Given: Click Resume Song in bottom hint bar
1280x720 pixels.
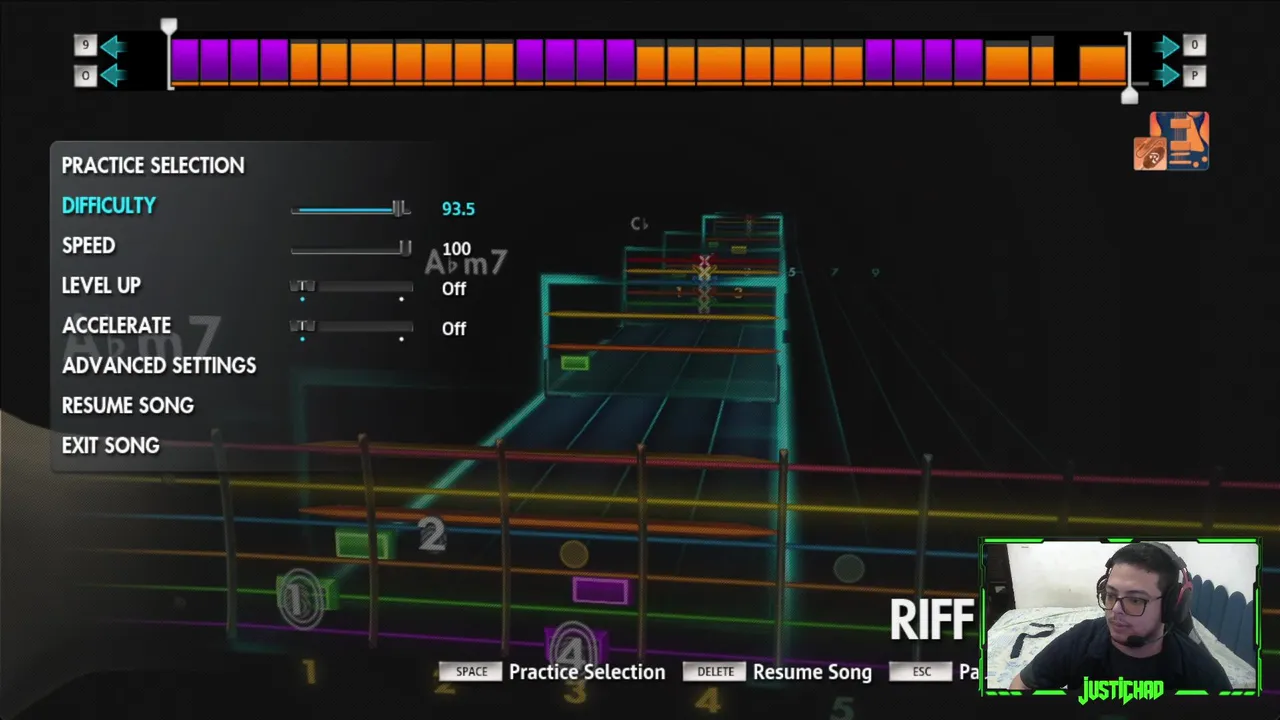Looking at the screenshot, I should tap(812, 672).
